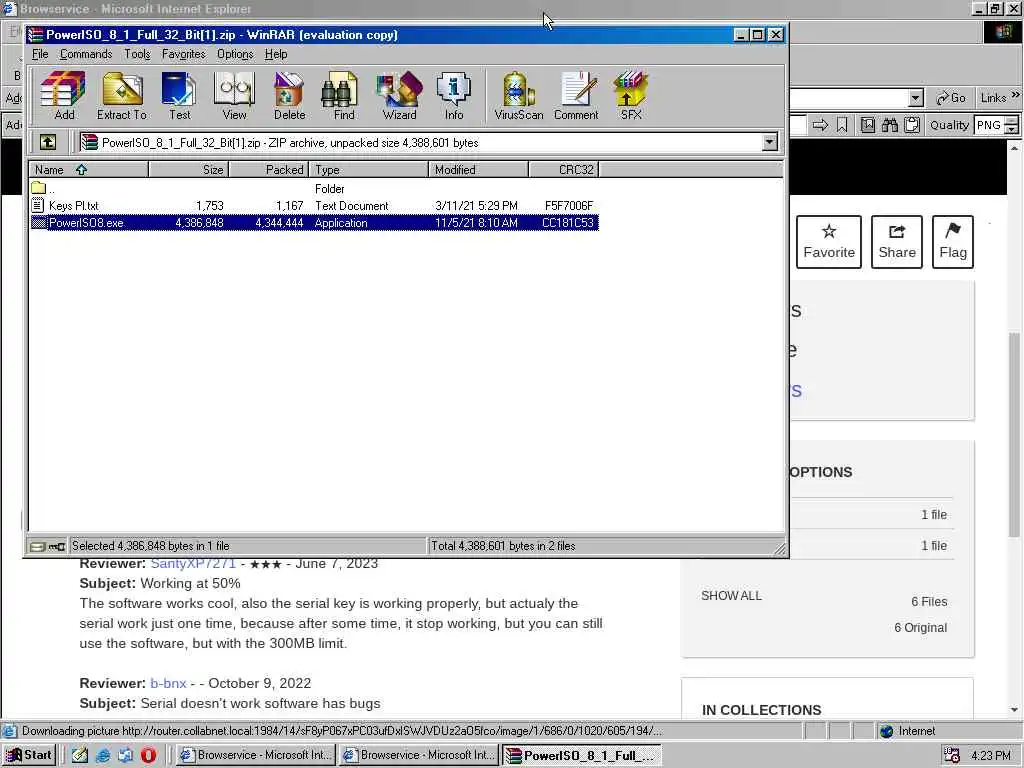
Task: Click the bookmark icon in the browser toolbar
Action: pos(842,125)
